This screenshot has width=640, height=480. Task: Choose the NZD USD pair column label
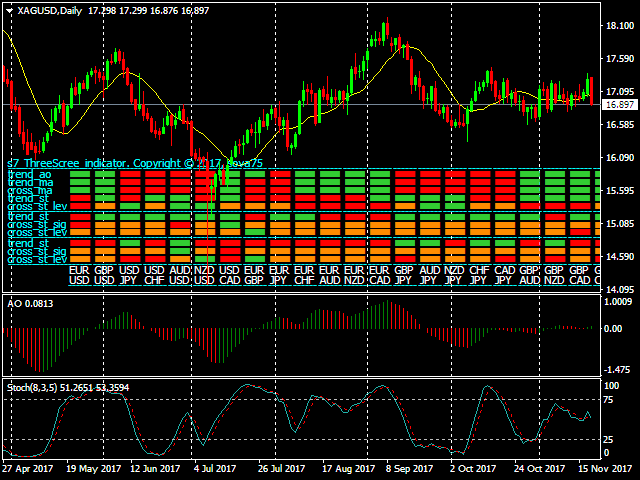204,275
